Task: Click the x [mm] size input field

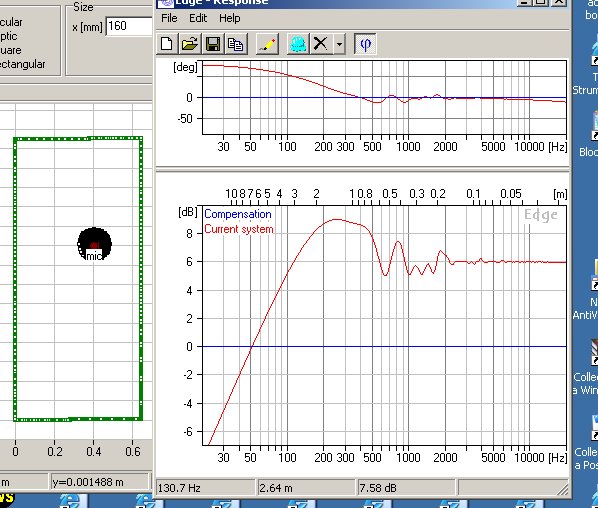Action: coord(129,26)
